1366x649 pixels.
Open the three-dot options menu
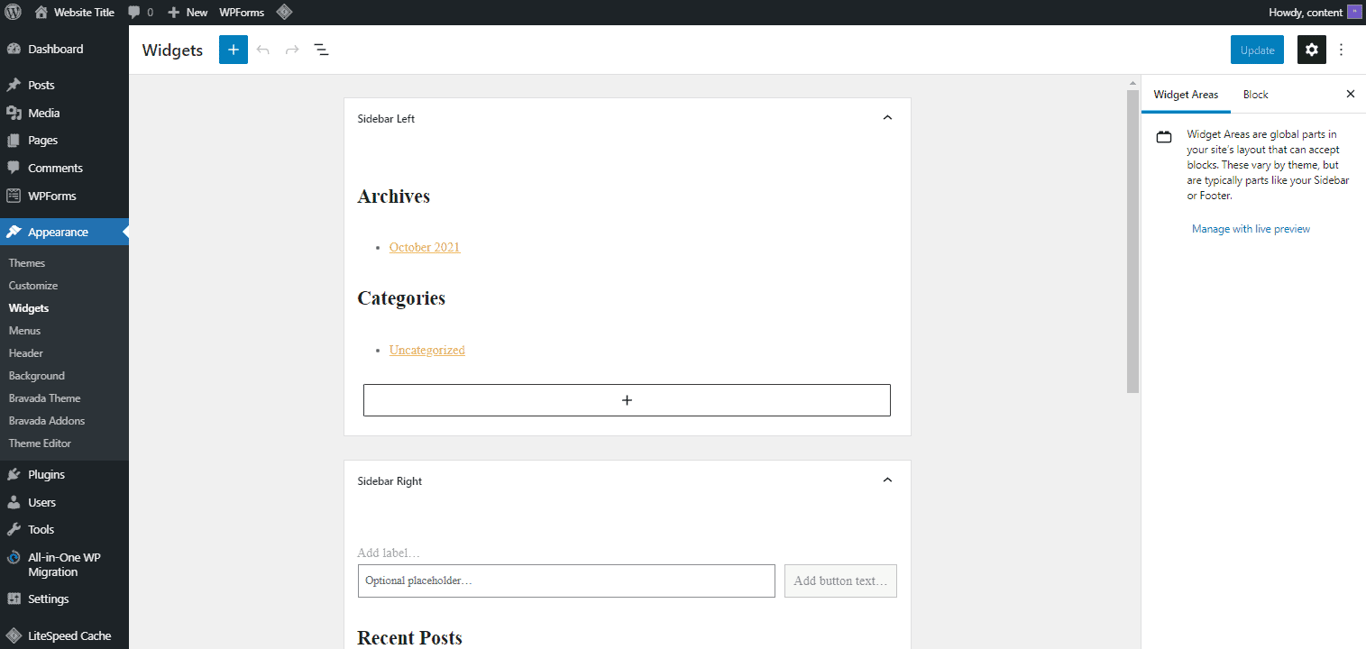(1341, 49)
